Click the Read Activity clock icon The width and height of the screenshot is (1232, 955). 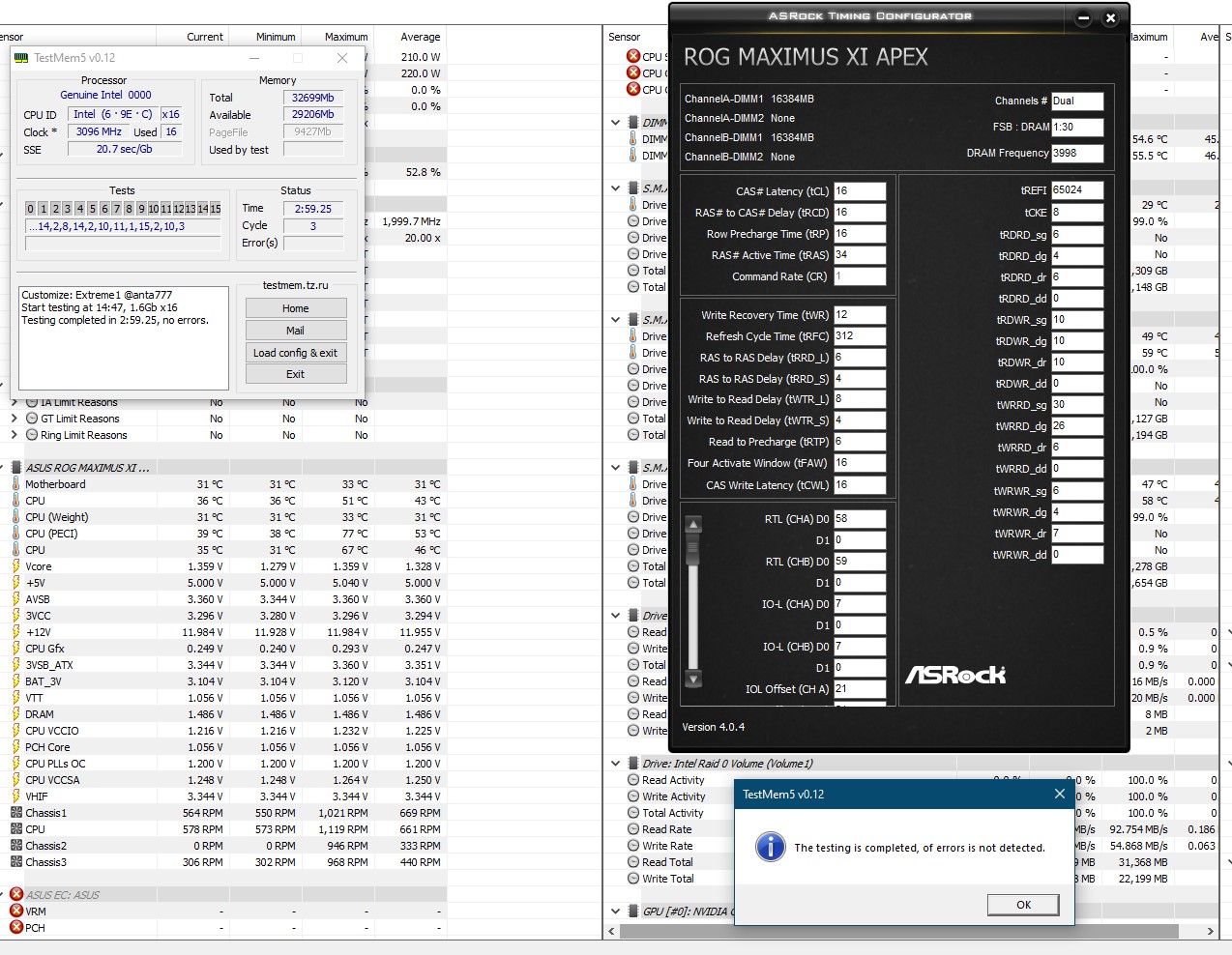[x=633, y=780]
